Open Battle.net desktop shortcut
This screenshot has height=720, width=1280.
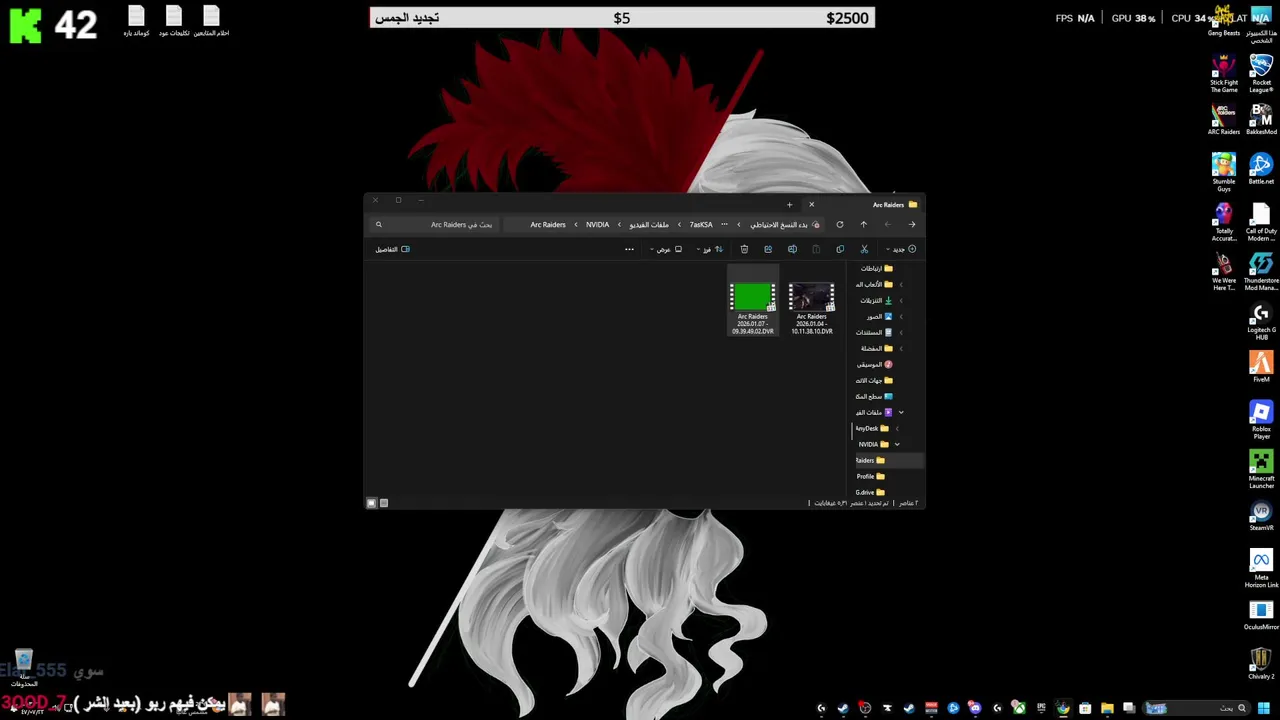coord(1261,168)
